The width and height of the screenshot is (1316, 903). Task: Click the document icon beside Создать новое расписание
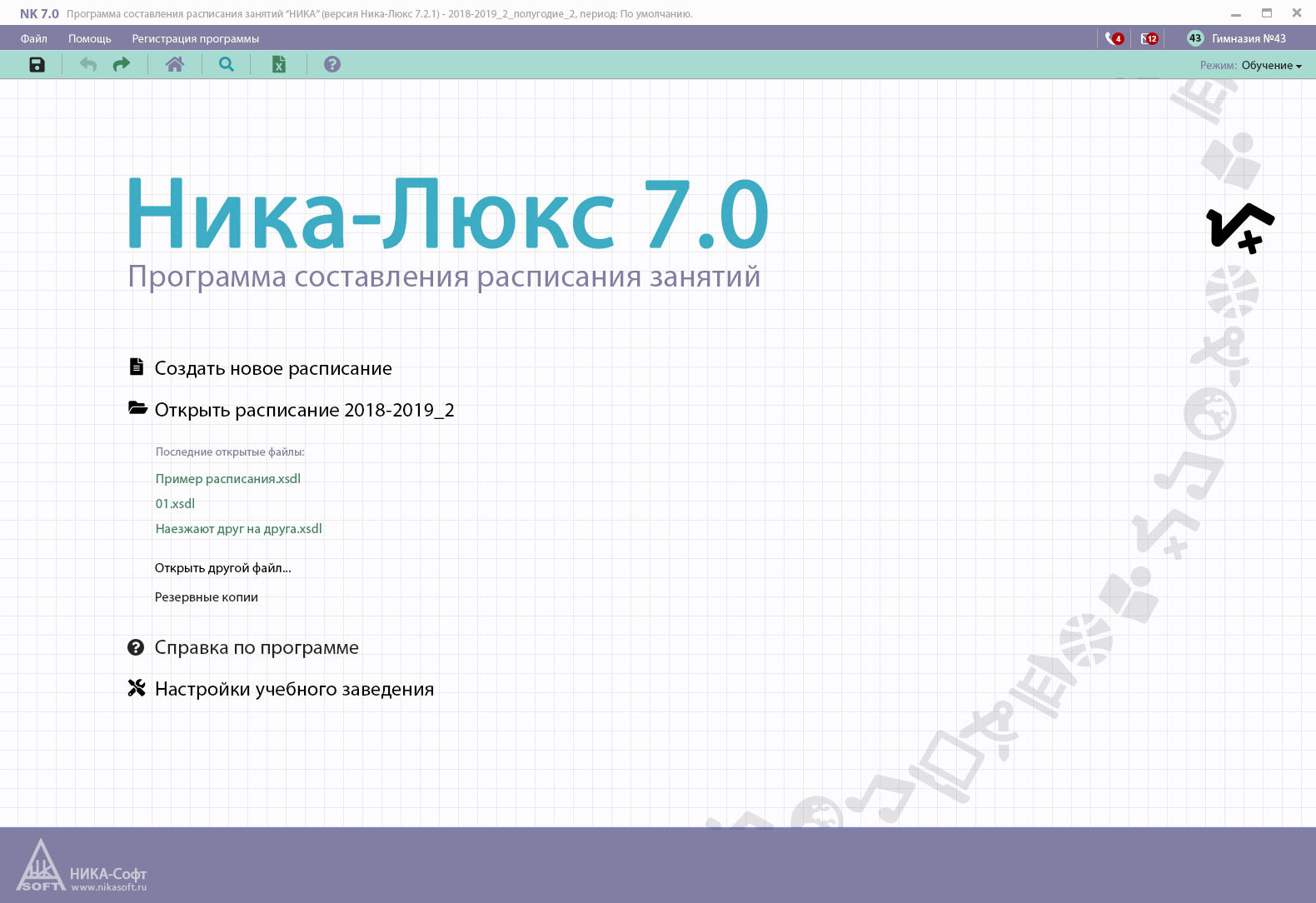pyautogui.click(x=137, y=367)
